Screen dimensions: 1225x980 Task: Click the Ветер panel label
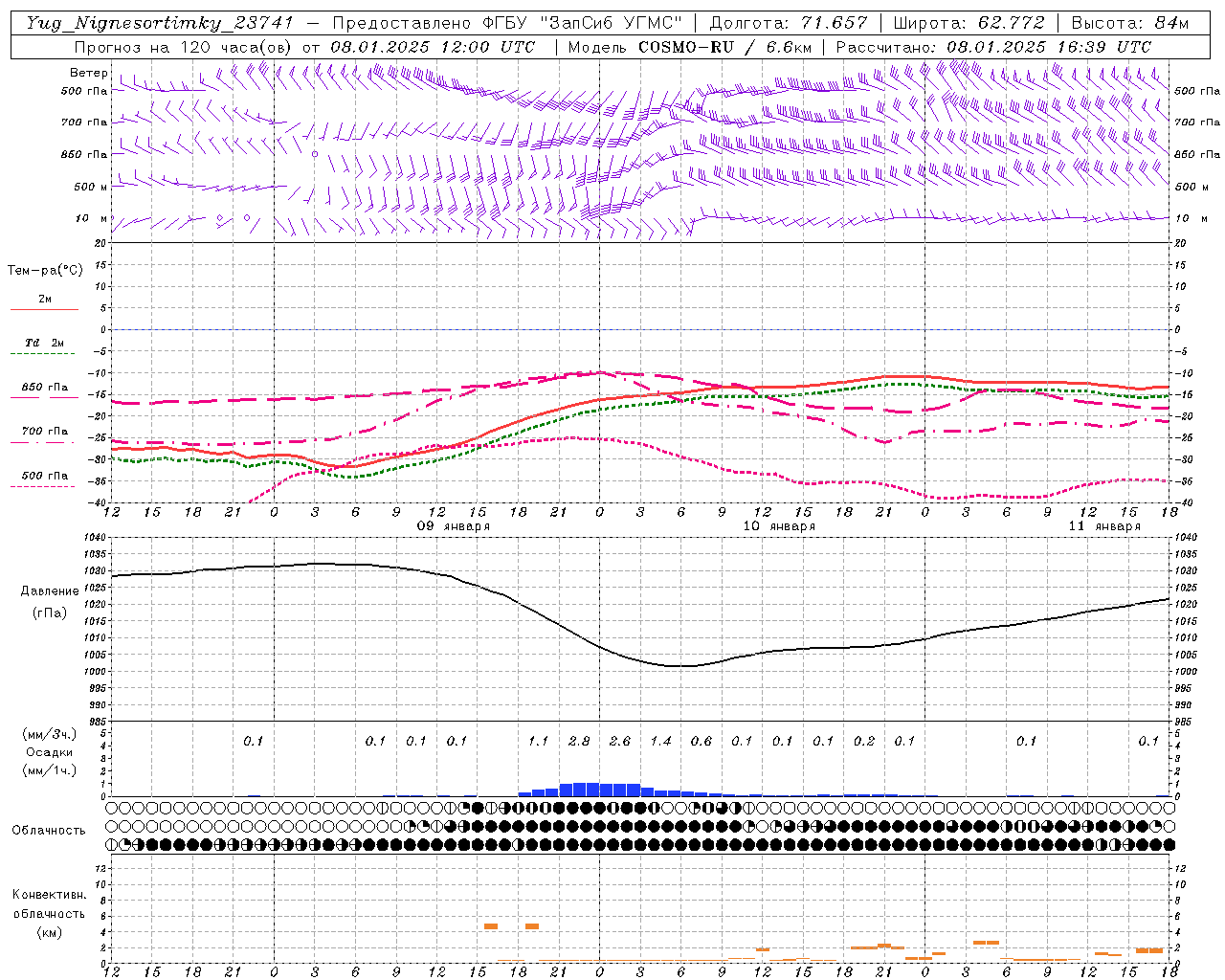[89, 73]
